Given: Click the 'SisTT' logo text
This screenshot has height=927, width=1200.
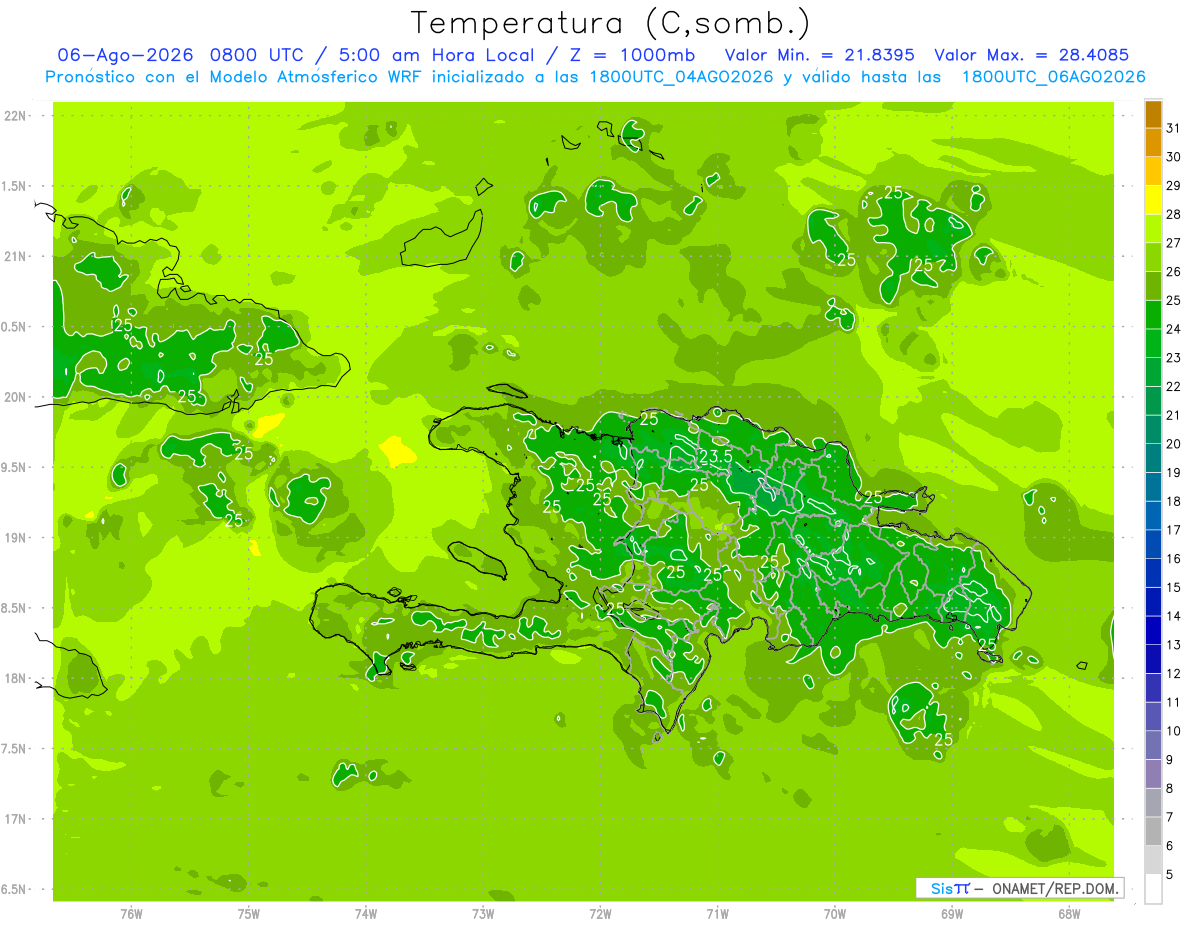Looking at the screenshot, I should coord(950,888).
